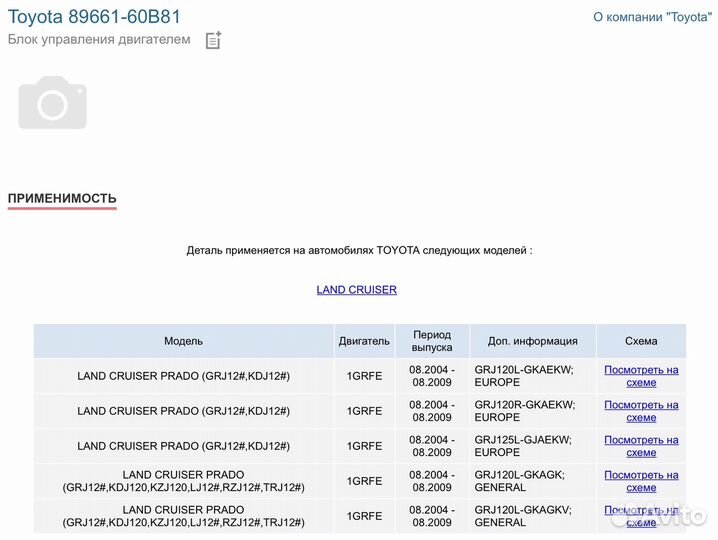This screenshot has height=540, width=718.
Task: Click the 'Доп. информация' column header
Action: [x=533, y=341]
